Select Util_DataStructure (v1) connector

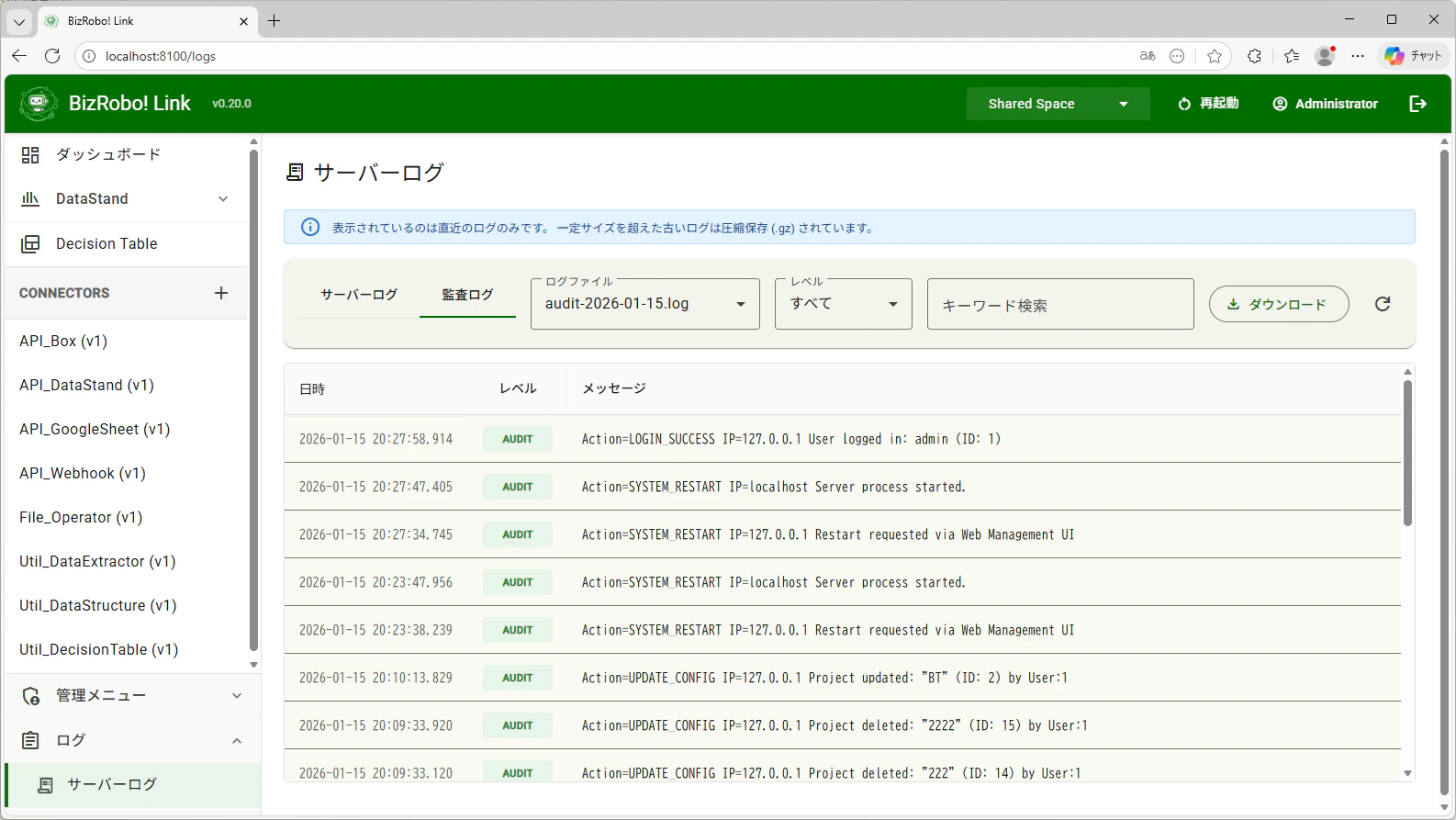click(127, 605)
